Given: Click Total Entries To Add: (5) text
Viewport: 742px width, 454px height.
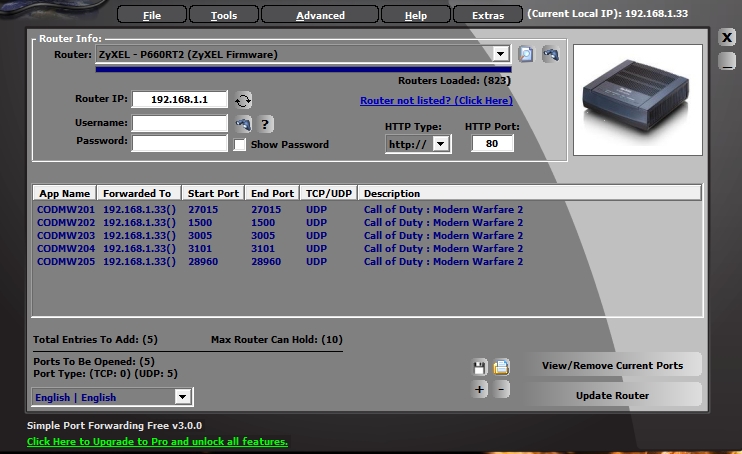Looking at the screenshot, I should [x=95, y=339].
